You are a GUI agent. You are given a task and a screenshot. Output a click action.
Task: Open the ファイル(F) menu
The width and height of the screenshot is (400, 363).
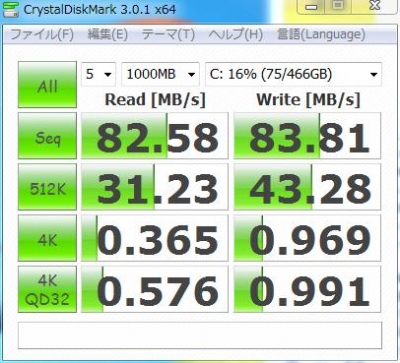click(x=42, y=34)
